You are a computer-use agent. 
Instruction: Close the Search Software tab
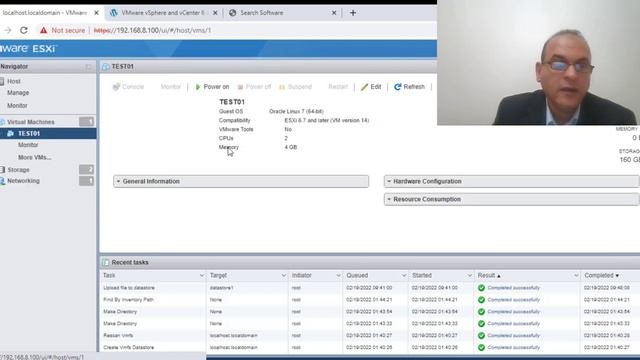point(334,13)
